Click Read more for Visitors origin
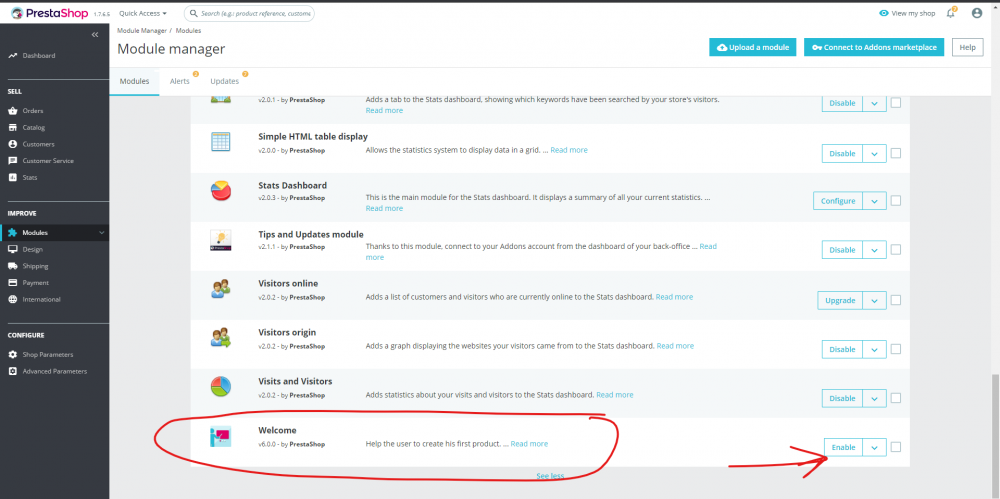The height and width of the screenshot is (499, 1000). point(675,346)
